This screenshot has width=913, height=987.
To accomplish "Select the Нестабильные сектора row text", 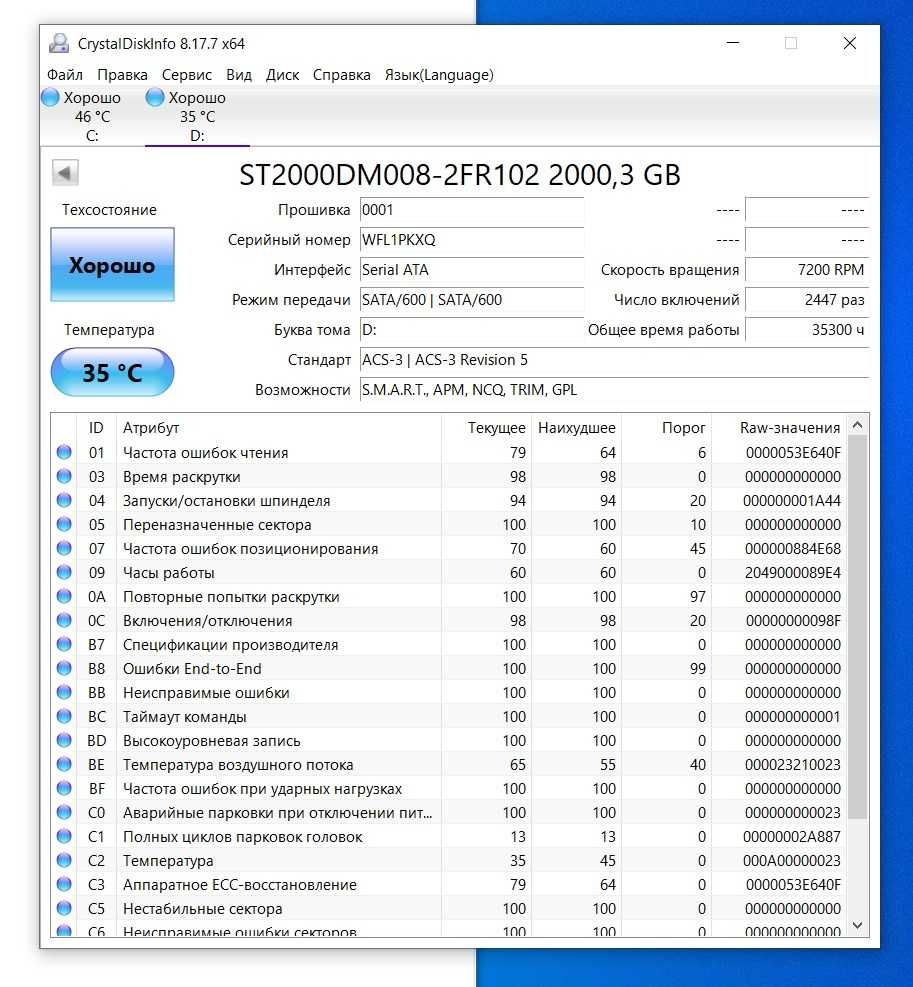I will (202, 908).
